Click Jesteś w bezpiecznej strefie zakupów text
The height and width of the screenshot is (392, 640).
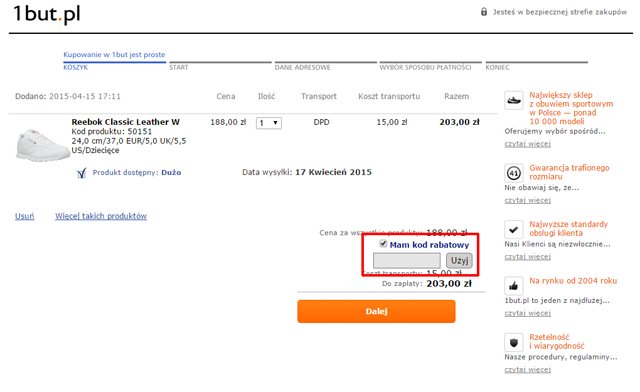560,12
